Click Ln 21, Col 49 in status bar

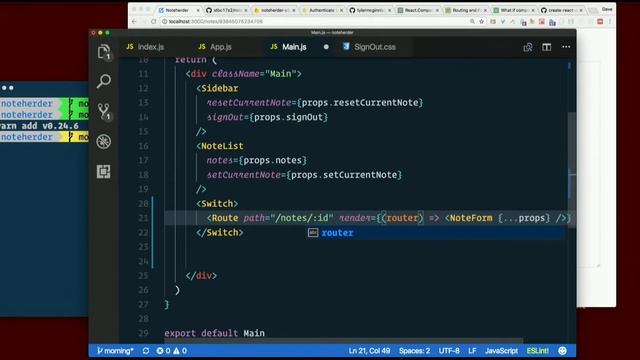pos(369,351)
